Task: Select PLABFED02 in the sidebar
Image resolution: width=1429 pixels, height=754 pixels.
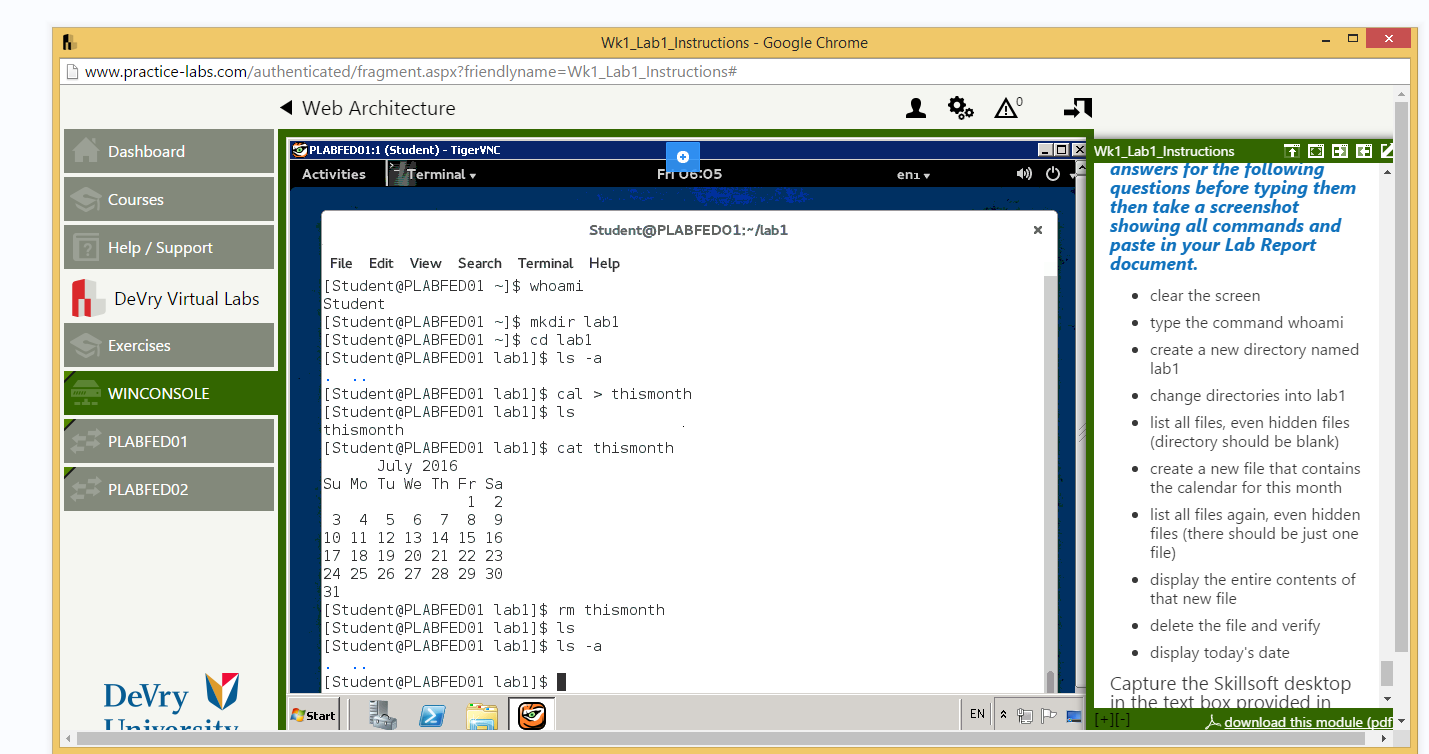Action: (x=168, y=489)
